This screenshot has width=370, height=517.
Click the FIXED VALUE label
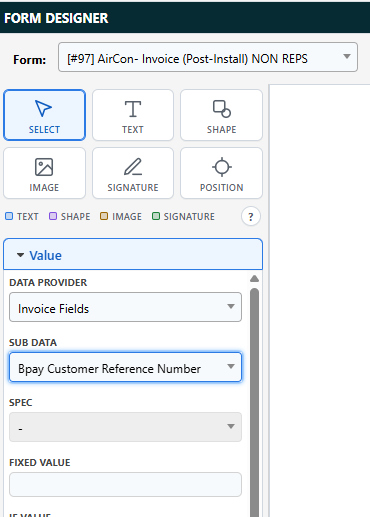(x=40, y=462)
